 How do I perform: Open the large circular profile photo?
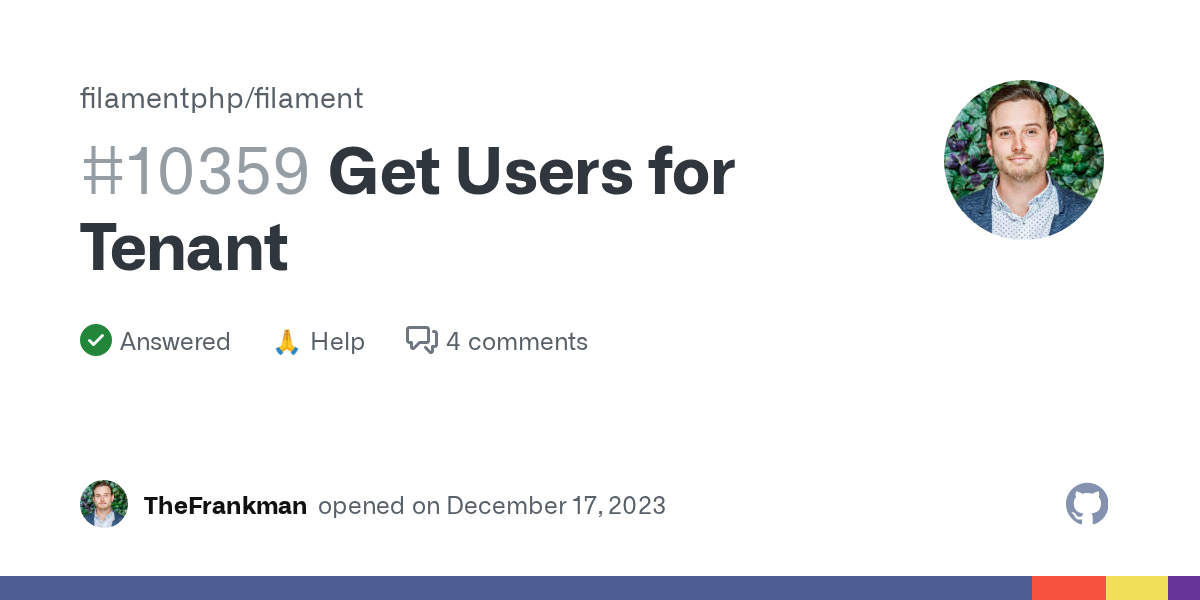click(1023, 160)
